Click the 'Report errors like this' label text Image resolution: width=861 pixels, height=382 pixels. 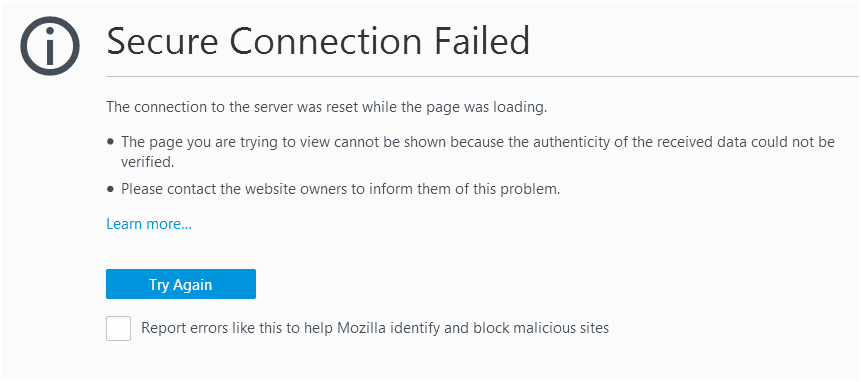[x=375, y=328]
